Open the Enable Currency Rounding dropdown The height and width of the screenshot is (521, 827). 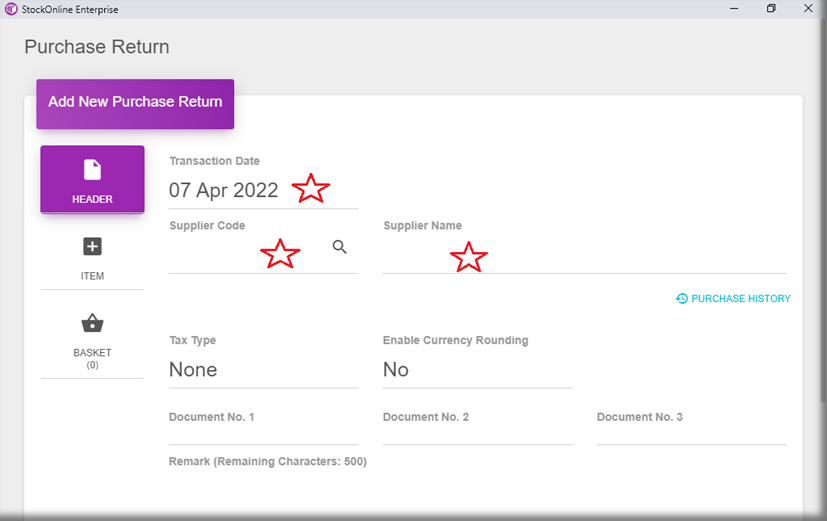click(x=477, y=370)
